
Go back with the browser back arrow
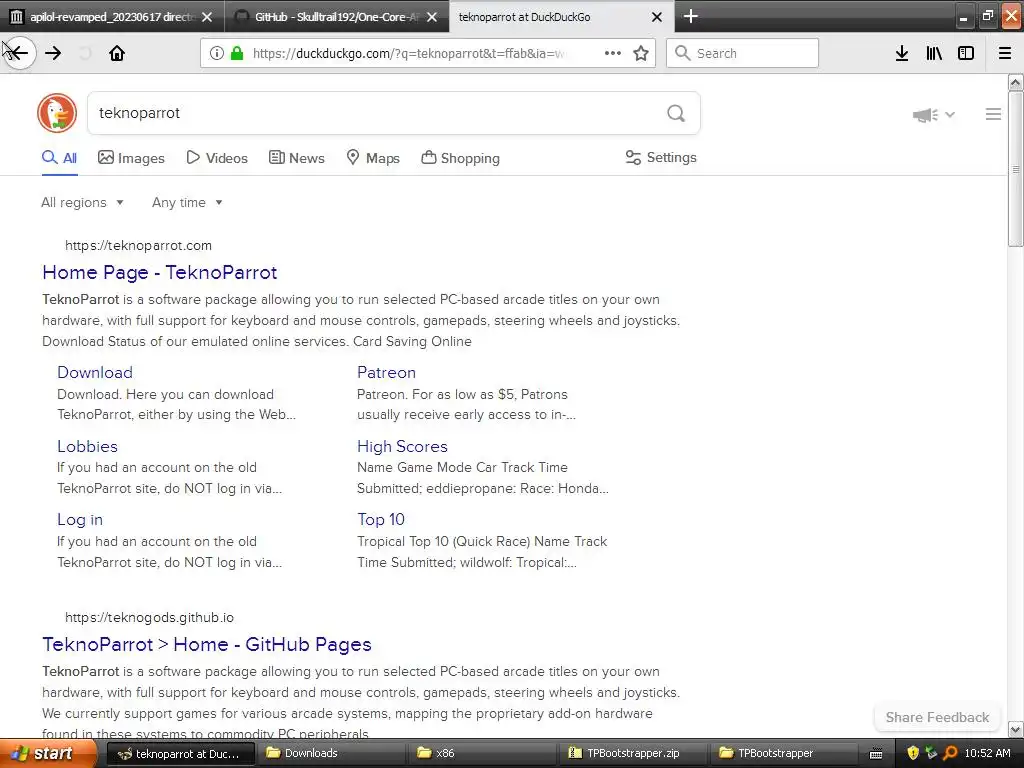(19, 53)
